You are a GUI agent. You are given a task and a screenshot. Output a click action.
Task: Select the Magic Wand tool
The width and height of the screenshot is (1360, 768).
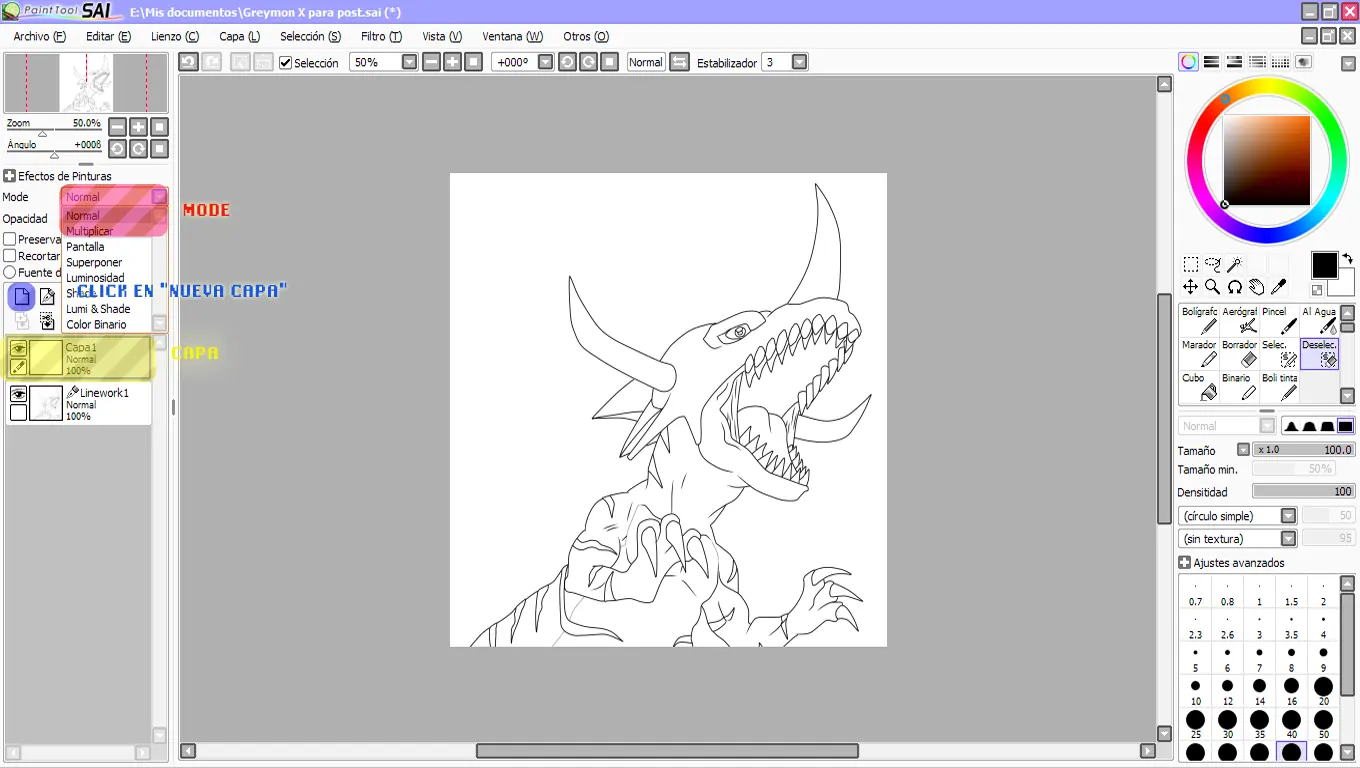1234,265
